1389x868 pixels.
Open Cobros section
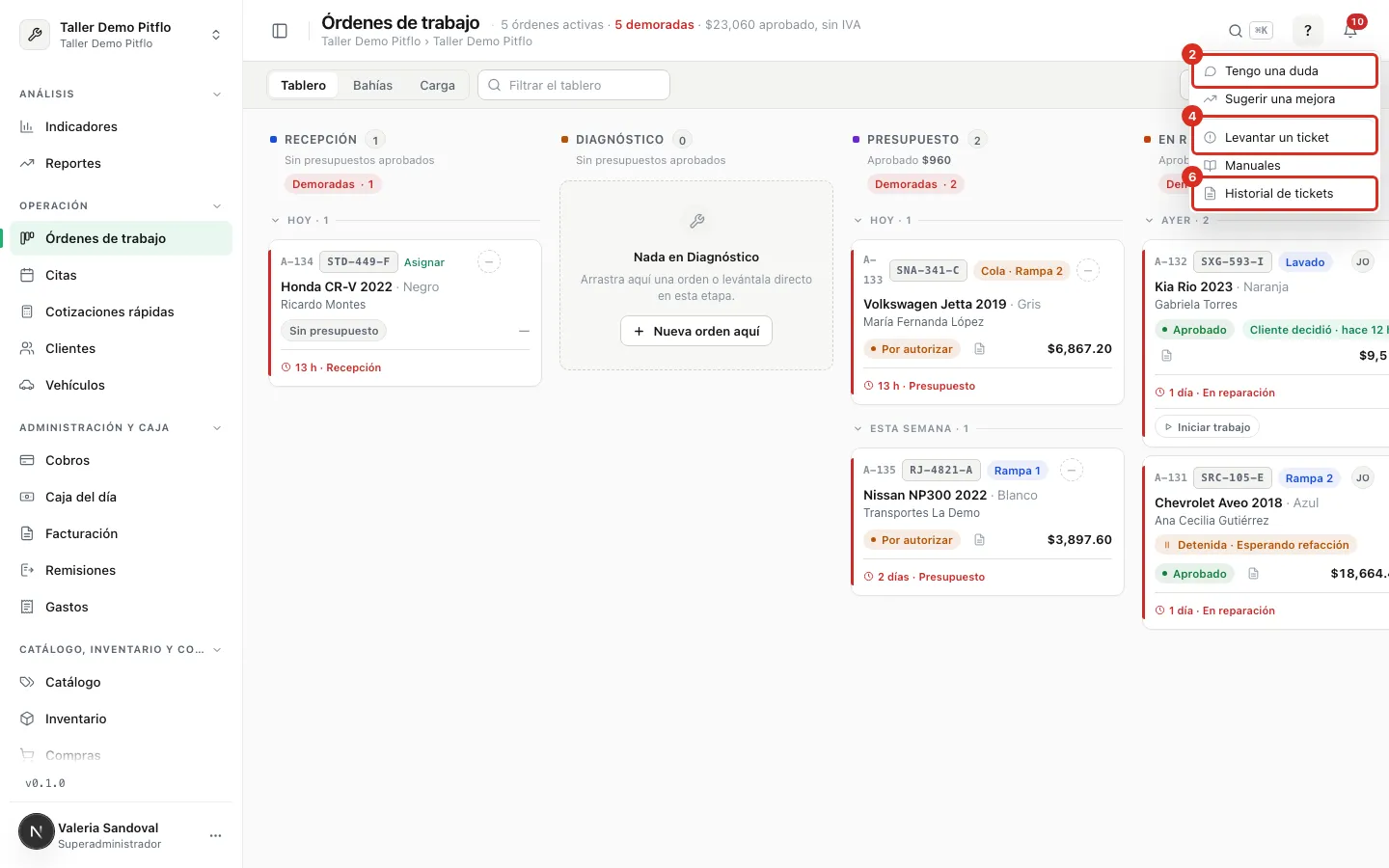pos(121,460)
